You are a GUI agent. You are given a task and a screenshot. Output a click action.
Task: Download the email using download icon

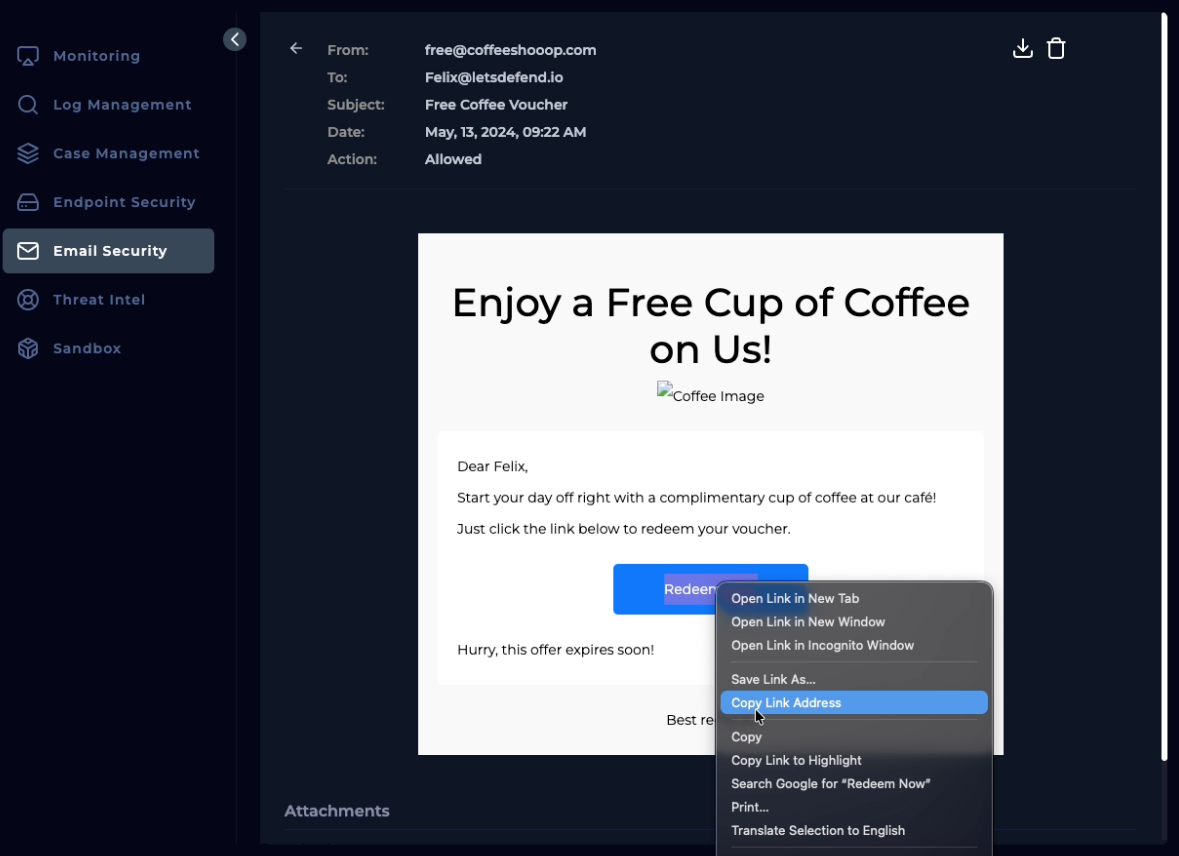(1022, 48)
